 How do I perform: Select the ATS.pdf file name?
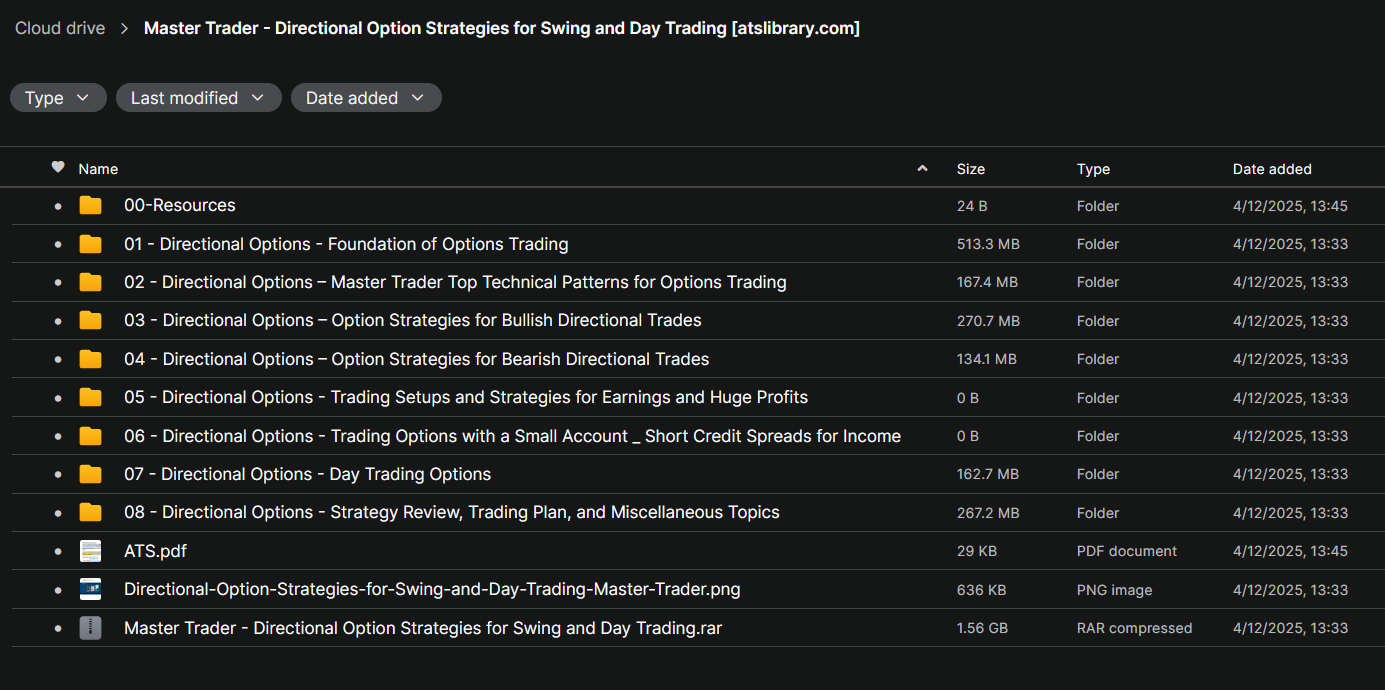[155, 551]
